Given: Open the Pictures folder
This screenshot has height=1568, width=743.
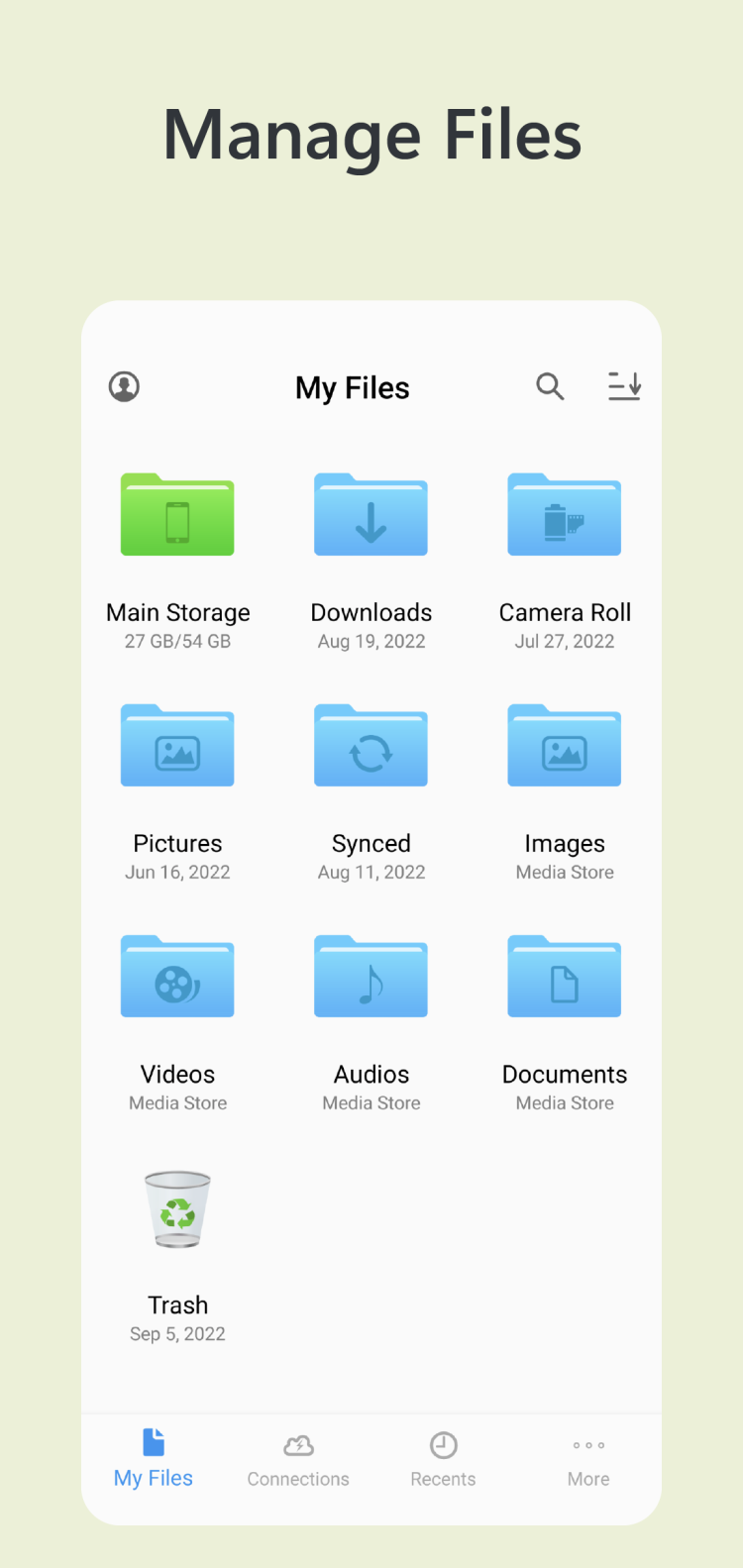Looking at the screenshot, I should coord(177,746).
